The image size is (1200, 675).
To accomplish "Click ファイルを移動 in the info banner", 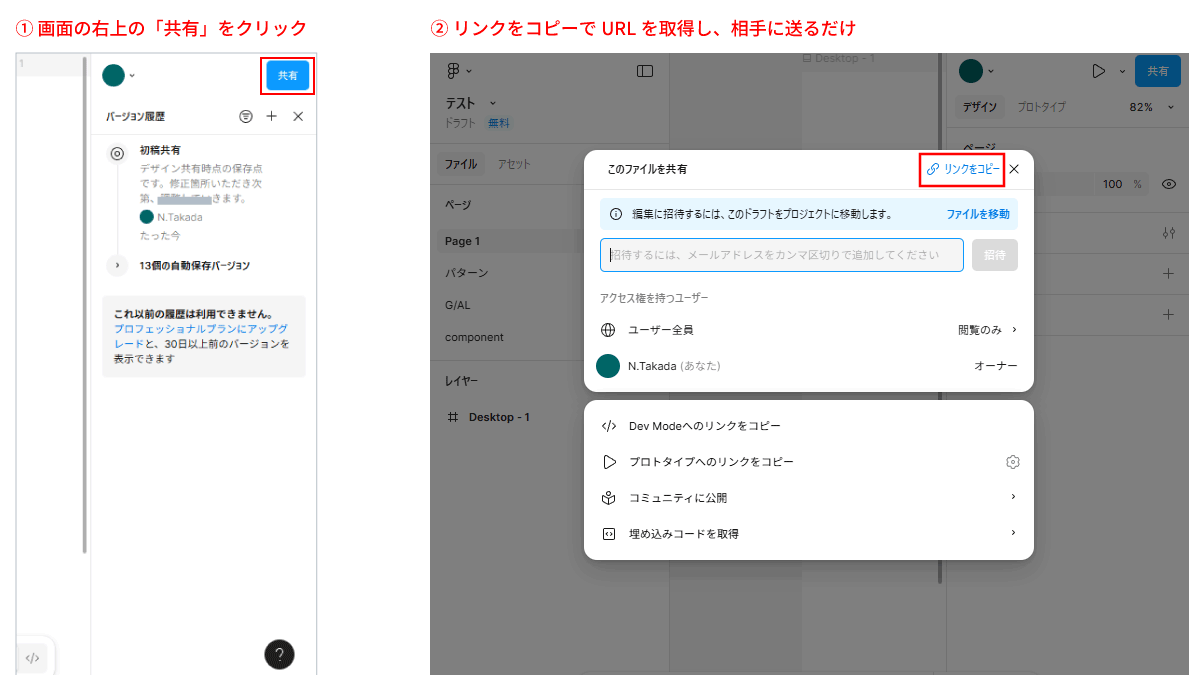I will click(977, 214).
